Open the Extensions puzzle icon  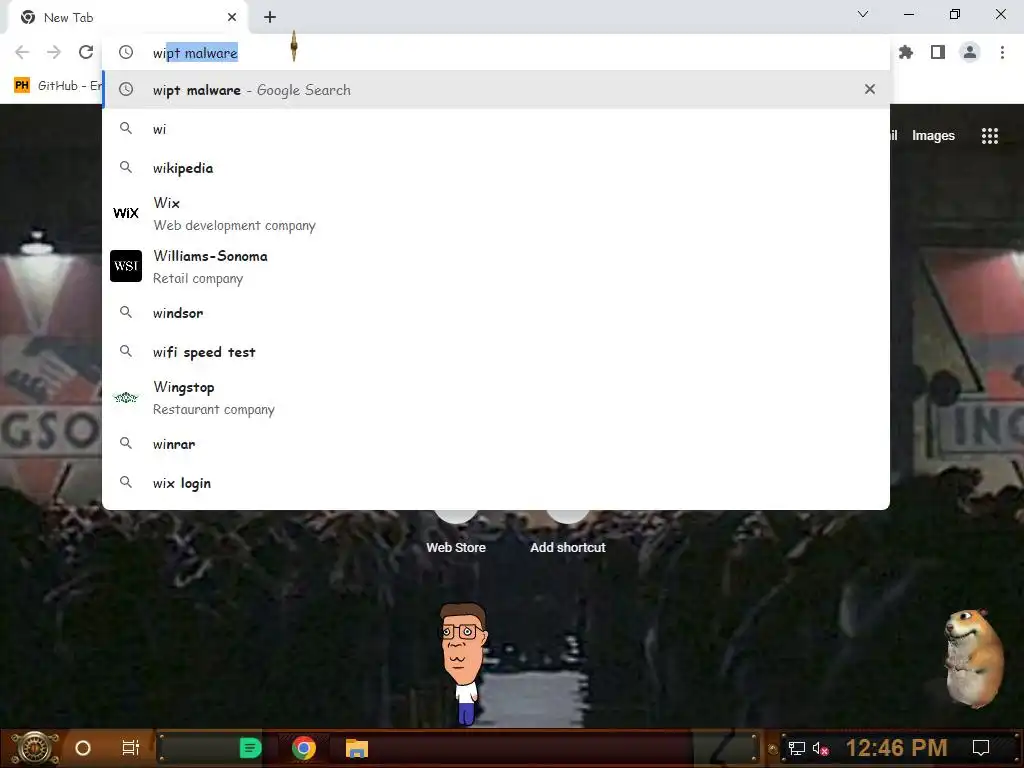tap(906, 52)
